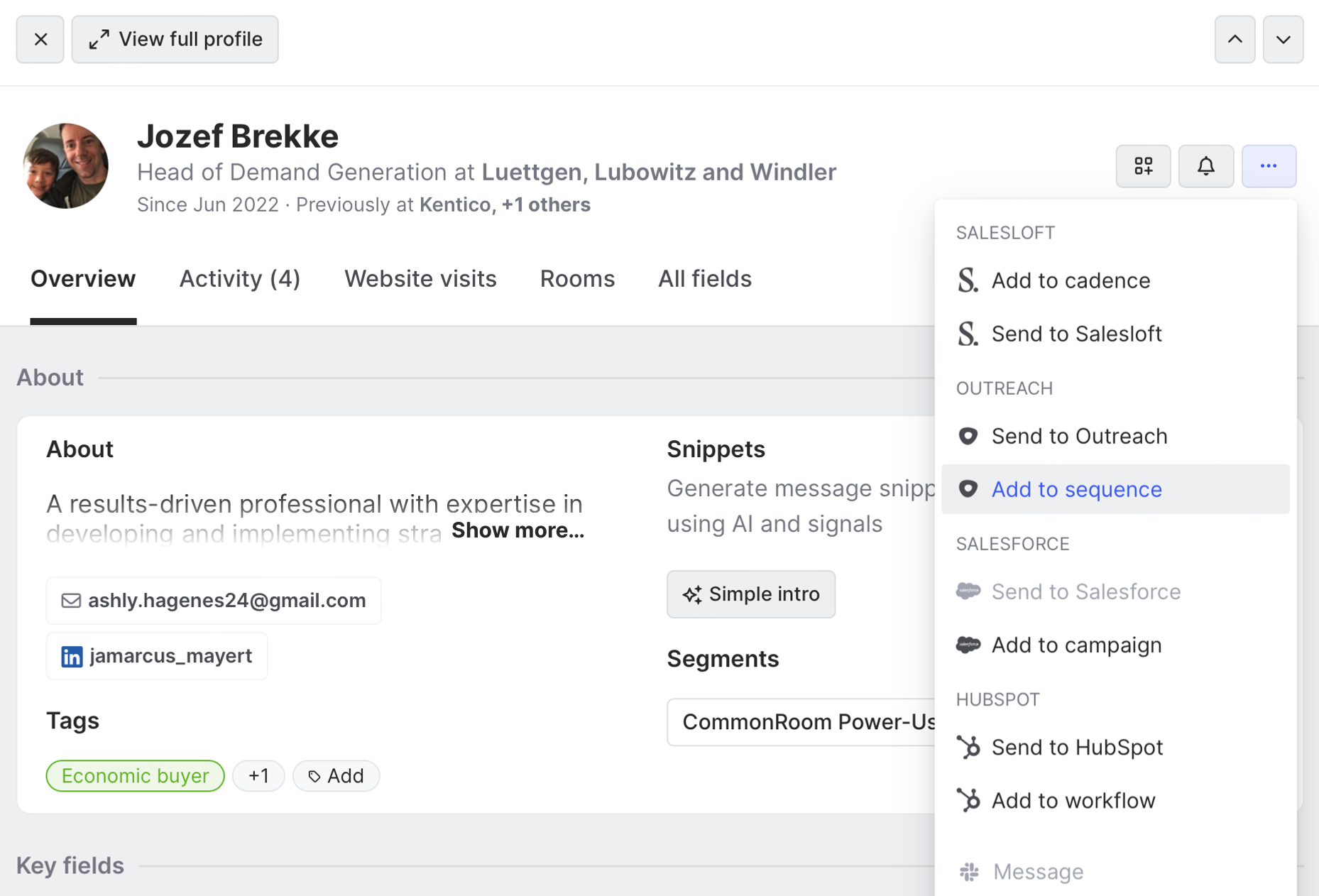Click the SALESLOFT menu section header
The image size is (1319, 896).
[x=1005, y=233]
